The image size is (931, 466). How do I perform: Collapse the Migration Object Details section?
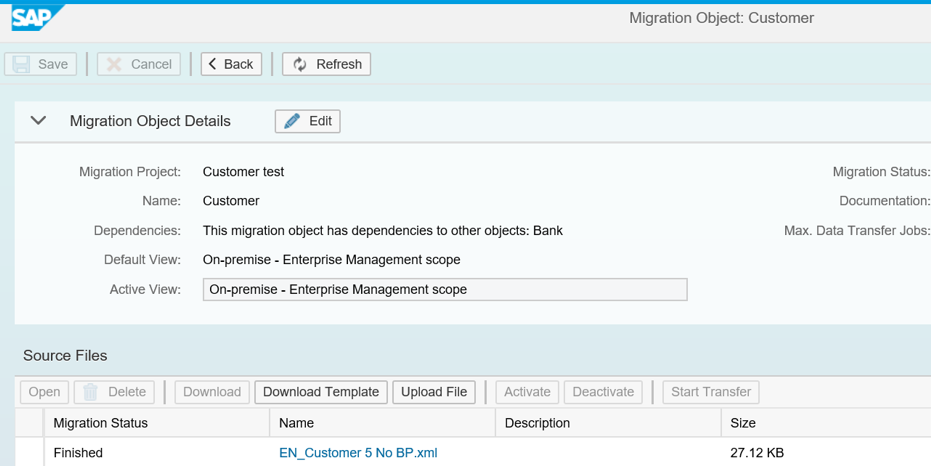pyautogui.click(x=39, y=121)
